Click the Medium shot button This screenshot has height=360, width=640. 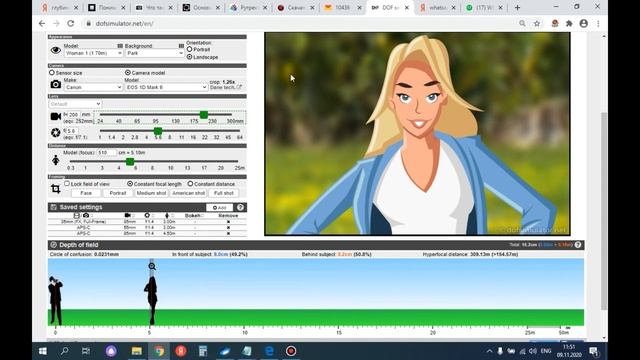(151, 193)
